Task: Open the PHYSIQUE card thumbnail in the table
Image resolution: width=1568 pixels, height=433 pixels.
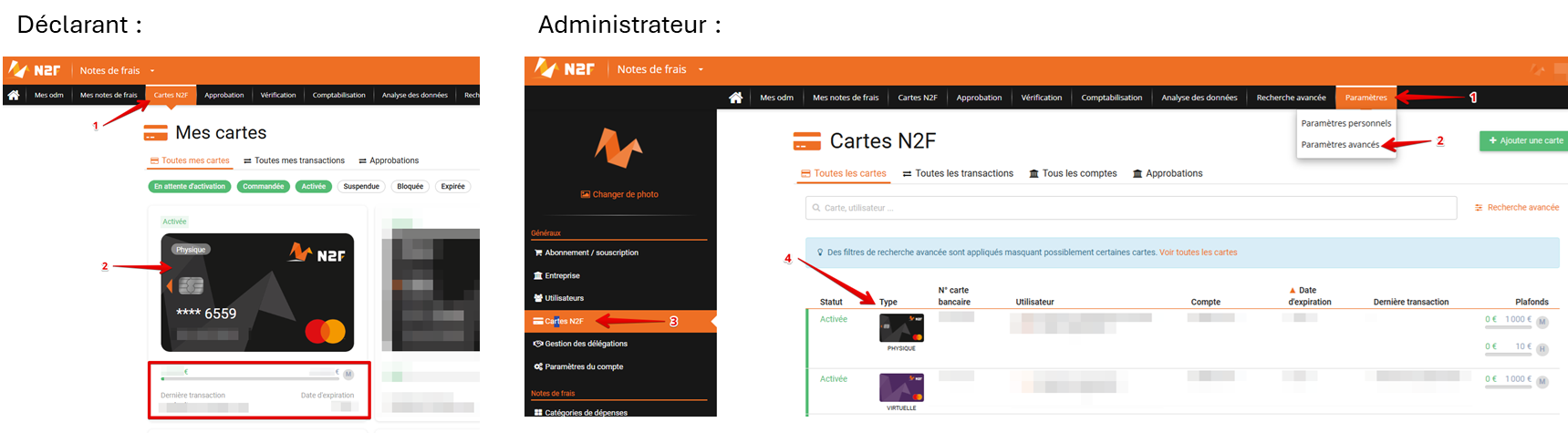Action: click(901, 328)
